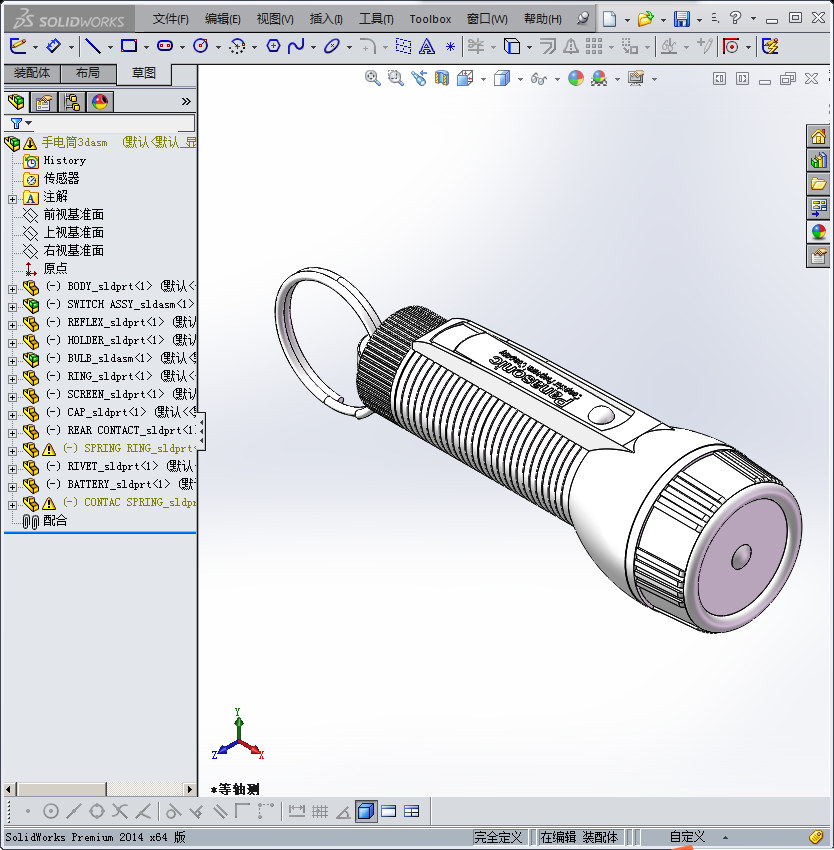Click the Previous View icon
Image resolution: width=834 pixels, height=850 pixels.
pyautogui.click(x=419, y=79)
